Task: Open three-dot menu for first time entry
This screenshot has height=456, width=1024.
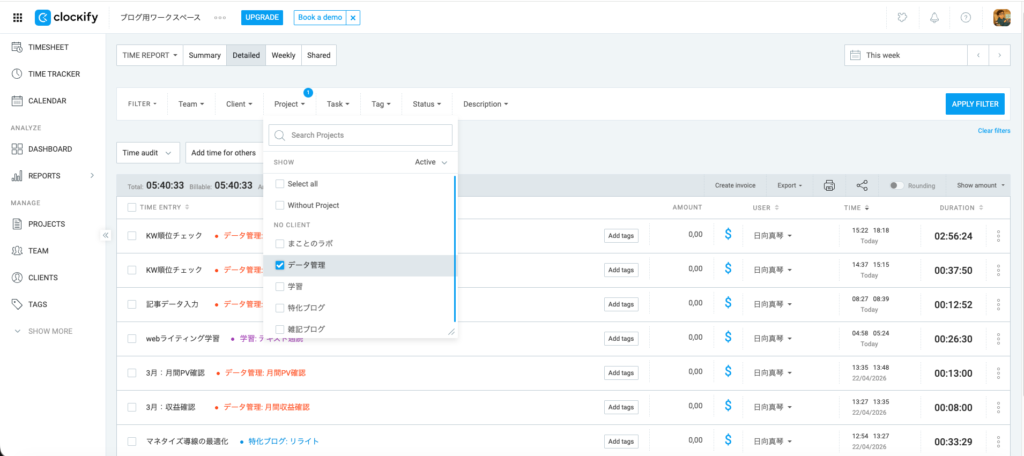Action: pyautogui.click(x=997, y=236)
